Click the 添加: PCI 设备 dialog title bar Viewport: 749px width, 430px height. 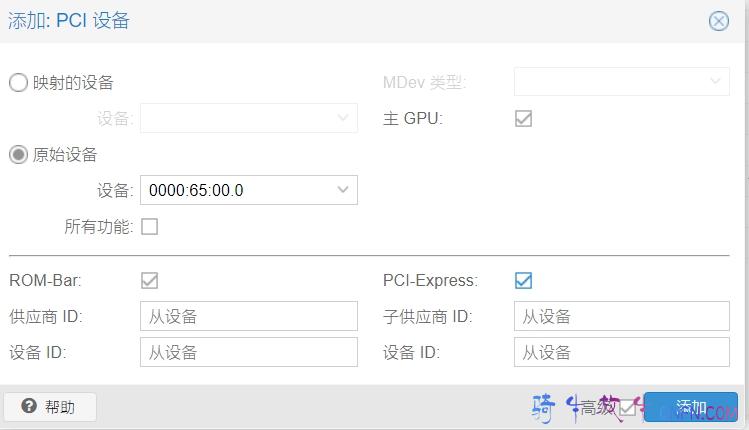coord(350,21)
